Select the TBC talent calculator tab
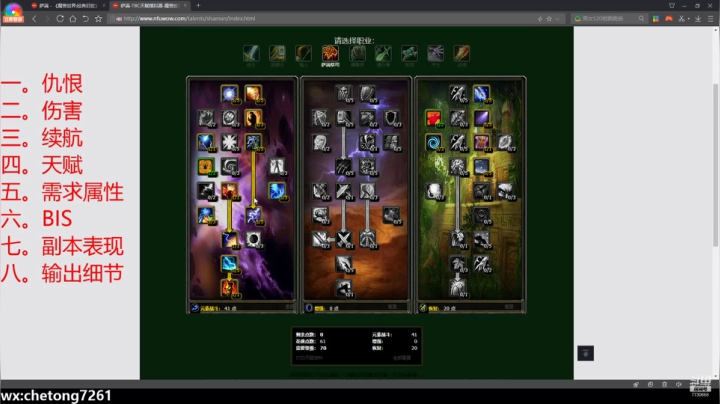The image size is (720, 404). point(148,6)
